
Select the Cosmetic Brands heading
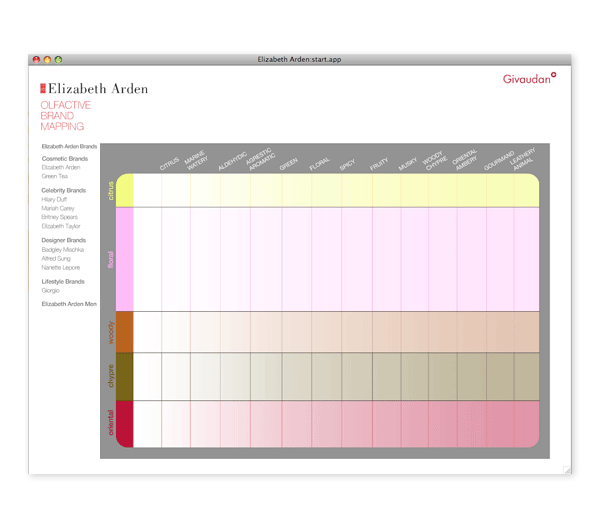pos(65,158)
